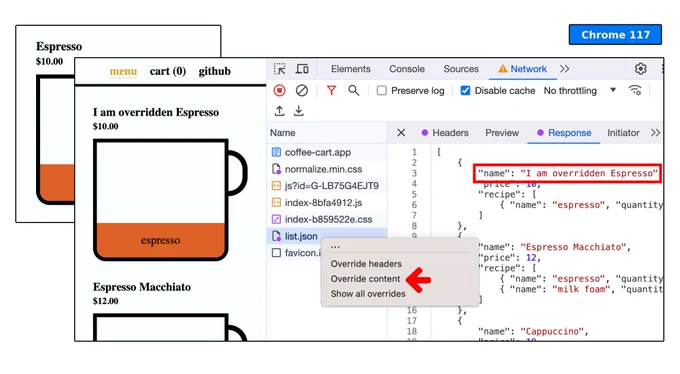Enable the Preserve log checkbox

tap(382, 91)
